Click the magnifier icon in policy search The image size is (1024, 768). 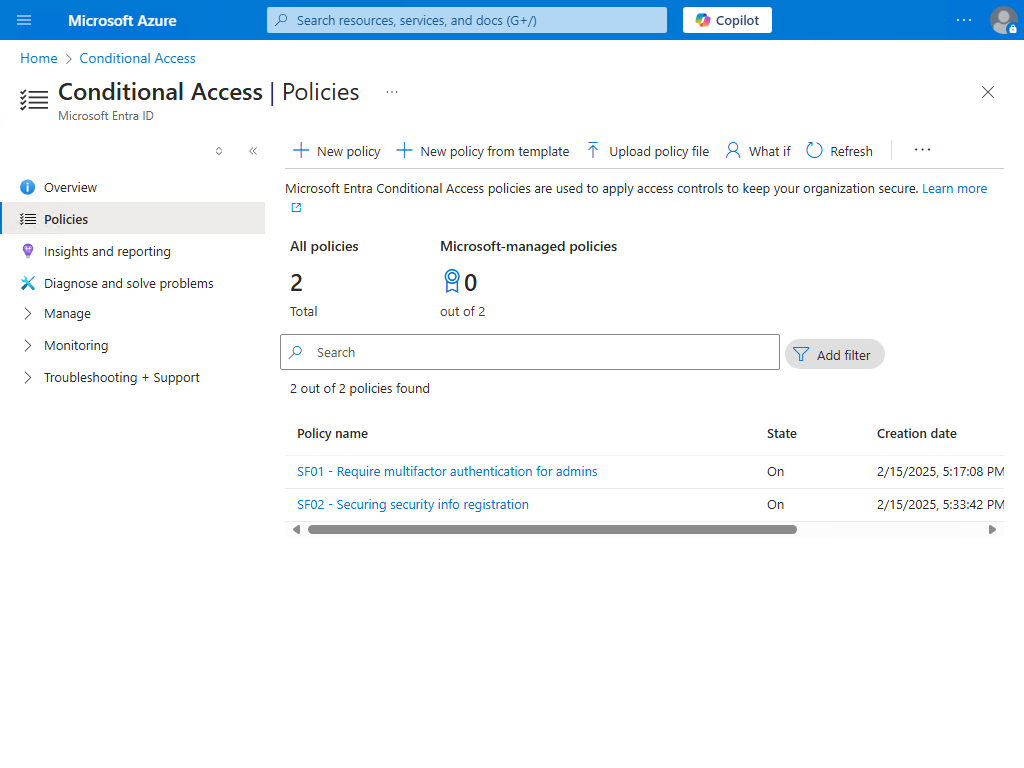coord(296,352)
